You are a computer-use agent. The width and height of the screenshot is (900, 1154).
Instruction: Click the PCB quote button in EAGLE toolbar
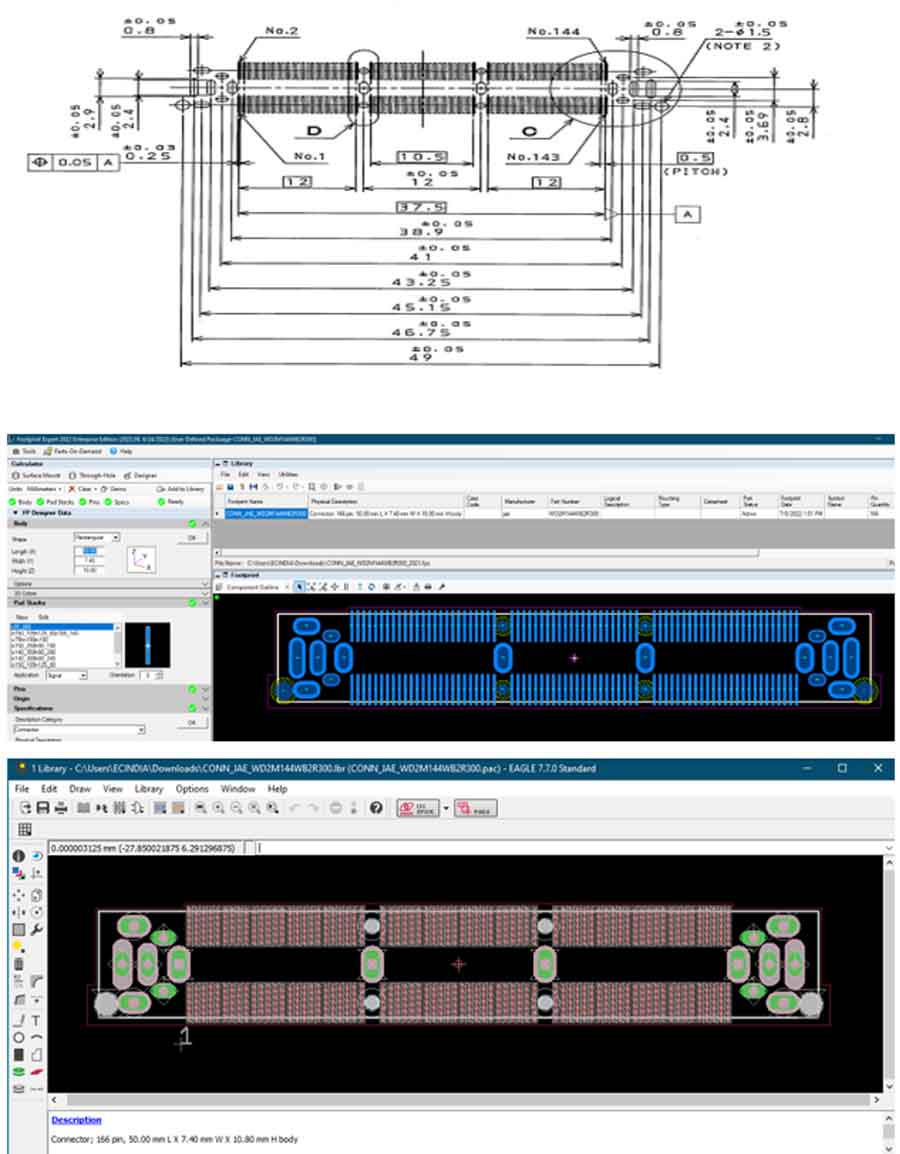(x=475, y=808)
